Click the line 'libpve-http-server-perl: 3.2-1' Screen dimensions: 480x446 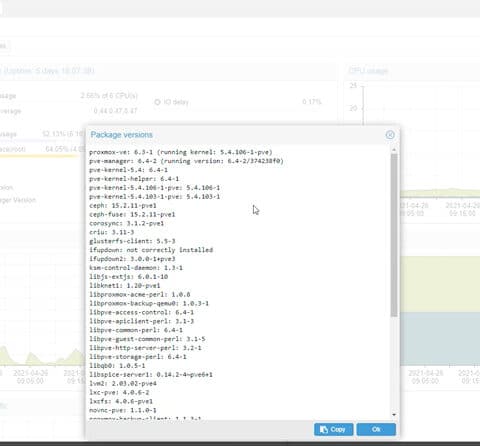[x=145, y=348]
